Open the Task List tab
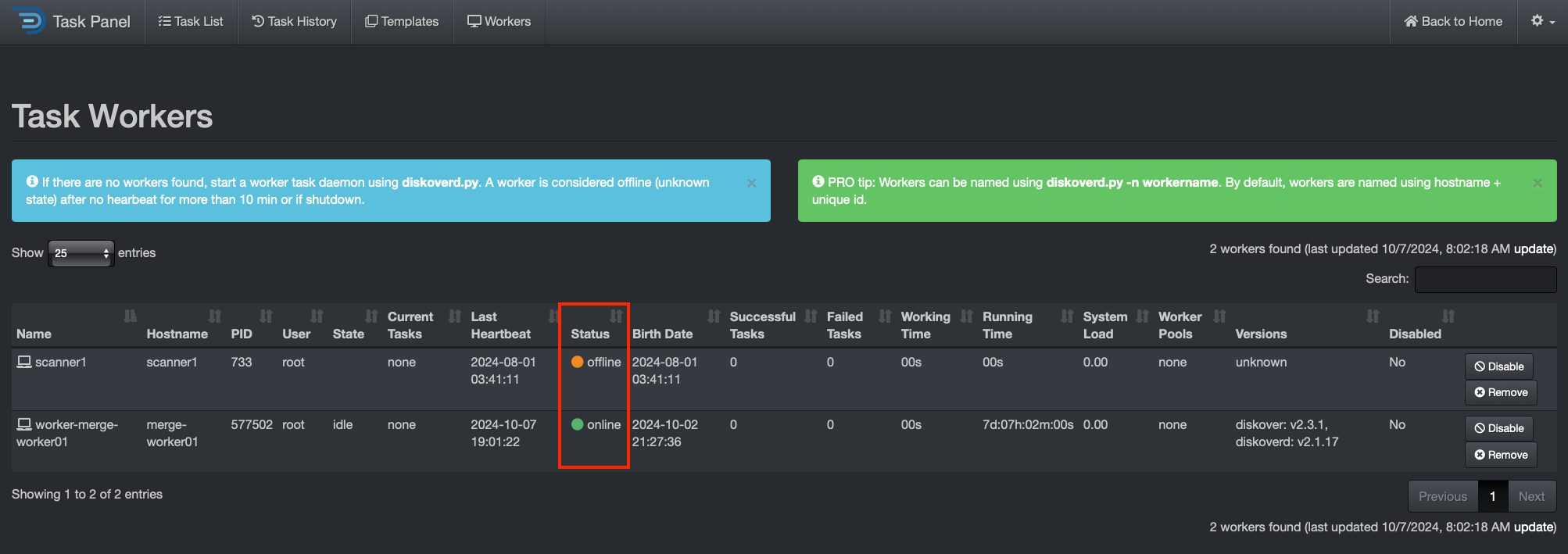 click(191, 21)
